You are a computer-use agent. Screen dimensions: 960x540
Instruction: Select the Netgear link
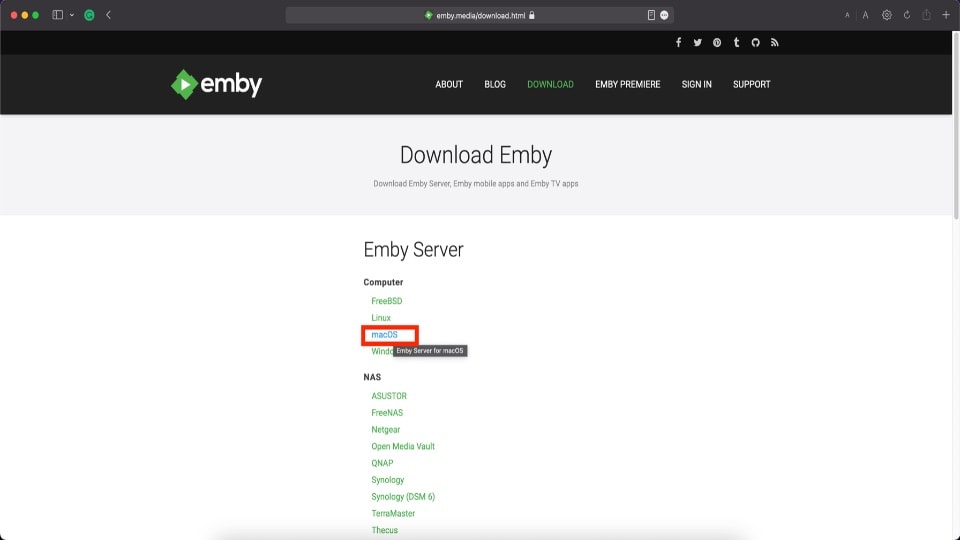tap(386, 430)
